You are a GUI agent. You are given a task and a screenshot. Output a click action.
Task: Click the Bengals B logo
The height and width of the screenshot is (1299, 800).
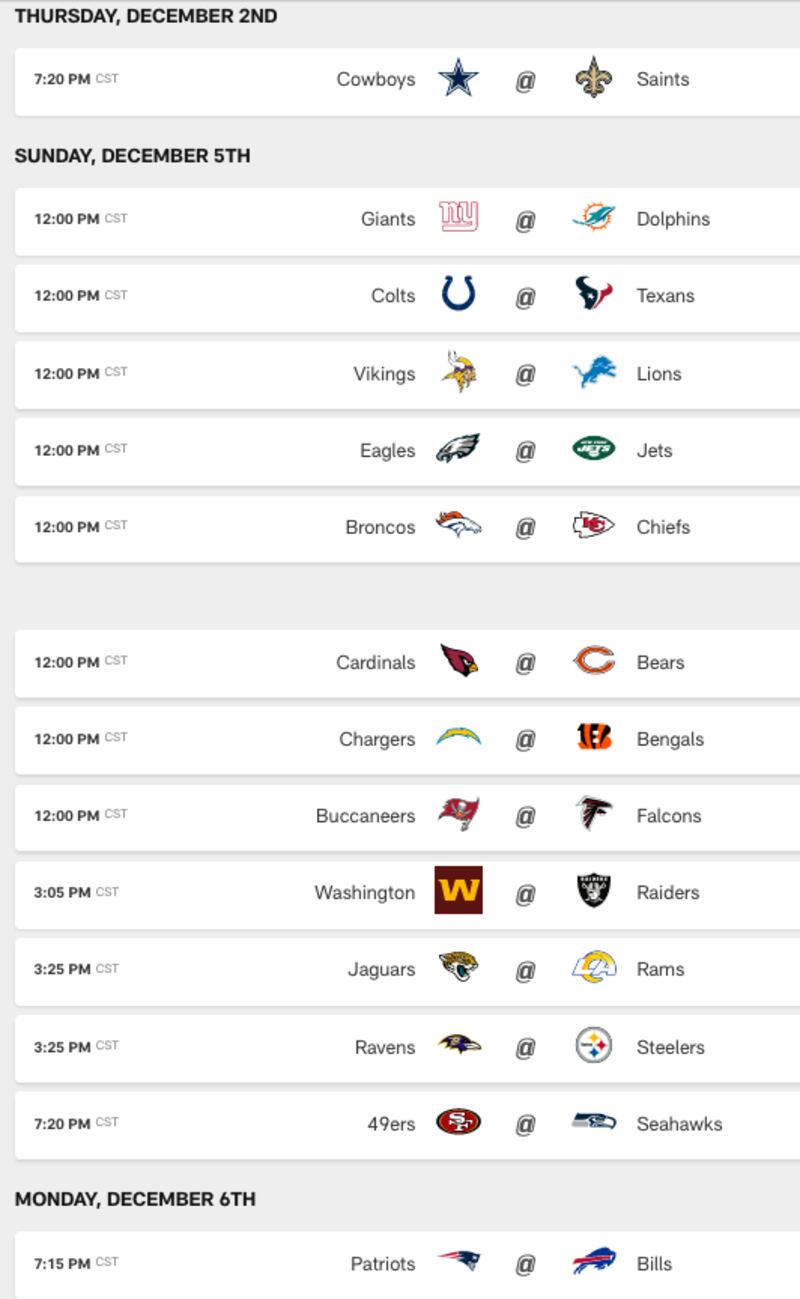pos(594,738)
